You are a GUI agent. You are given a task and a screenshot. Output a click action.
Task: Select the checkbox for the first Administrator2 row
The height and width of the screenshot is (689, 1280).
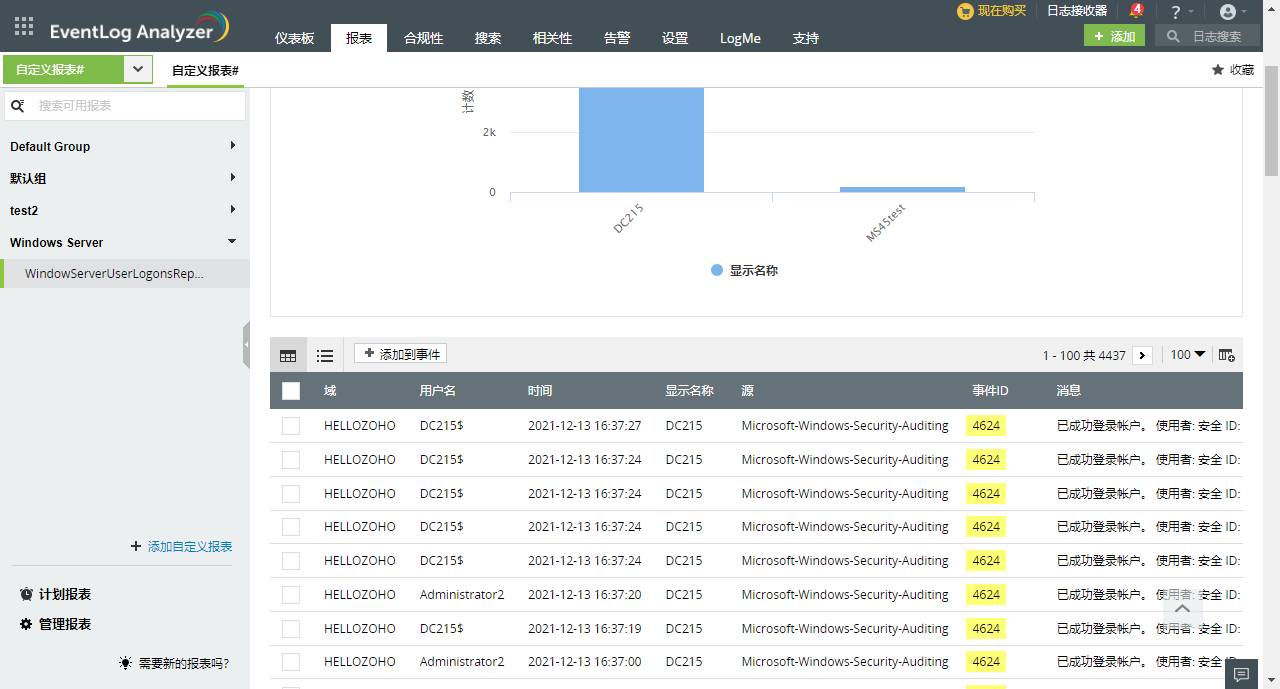click(291, 595)
